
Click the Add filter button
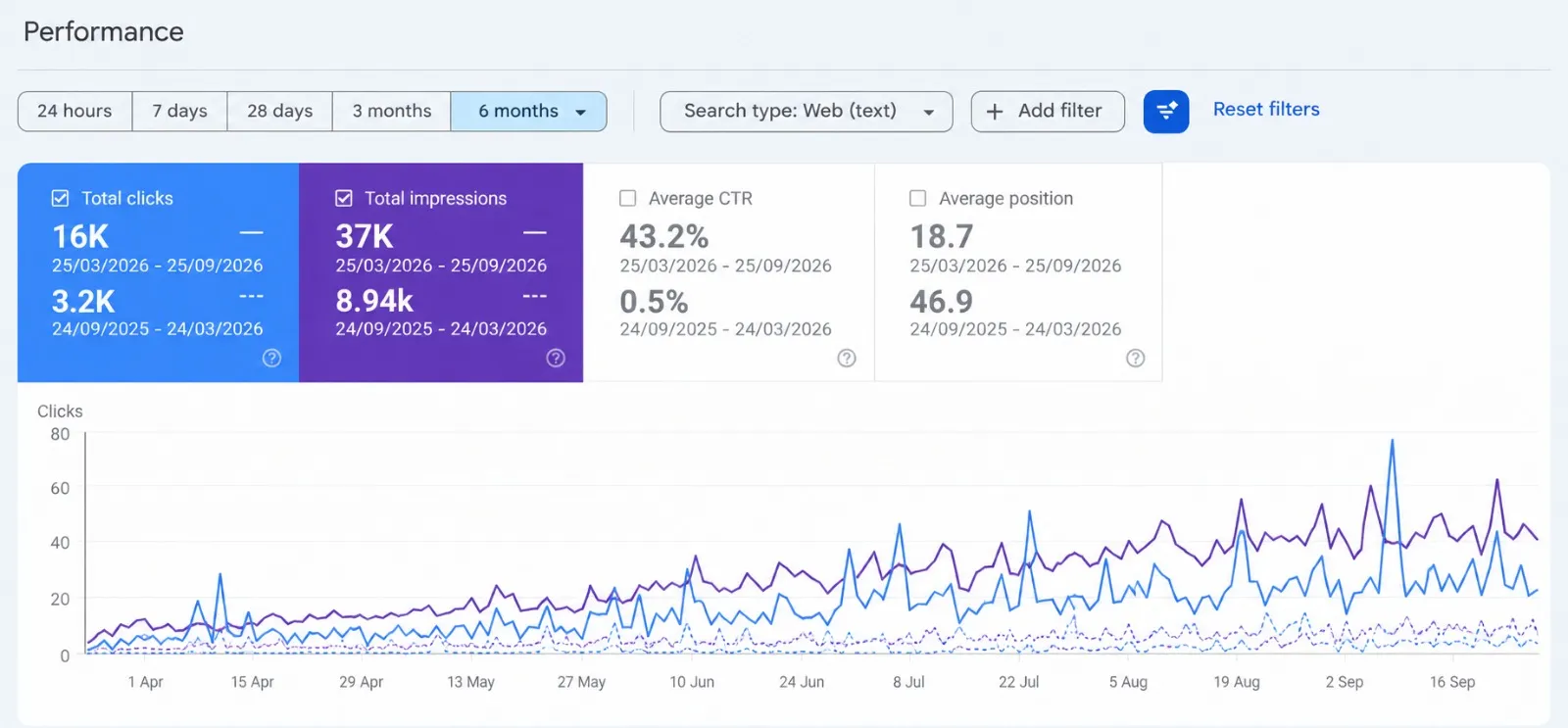[x=1048, y=112]
